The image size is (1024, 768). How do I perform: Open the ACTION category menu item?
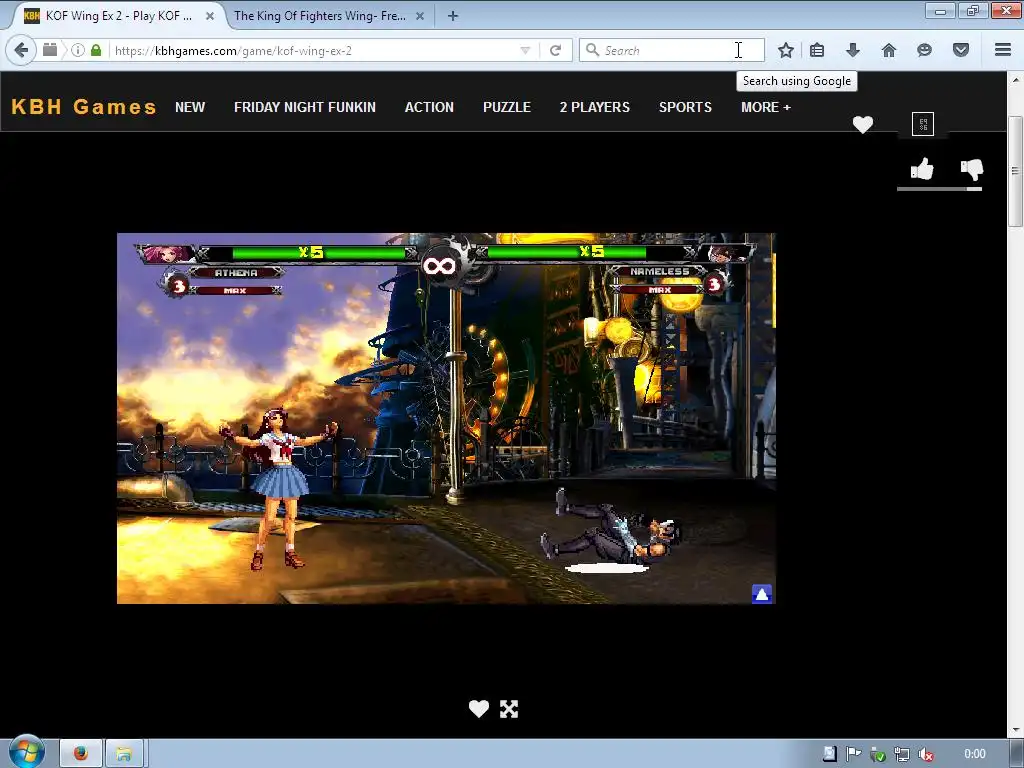[429, 107]
